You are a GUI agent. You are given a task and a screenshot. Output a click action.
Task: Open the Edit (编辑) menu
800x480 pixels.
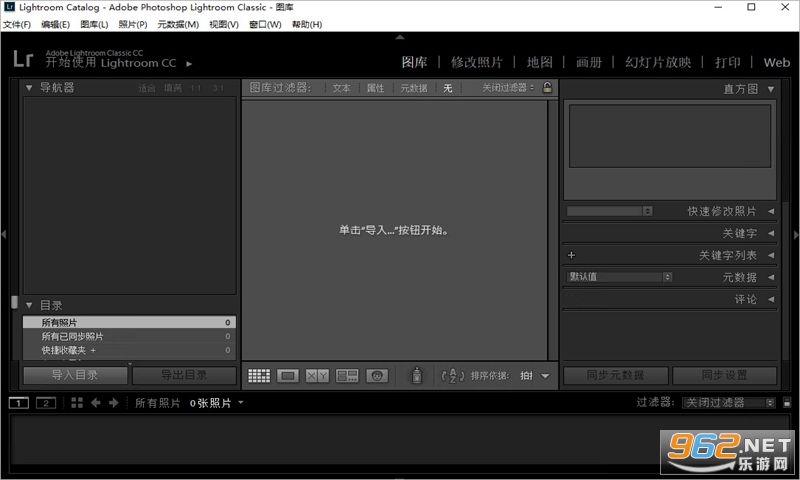tap(55, 24)
